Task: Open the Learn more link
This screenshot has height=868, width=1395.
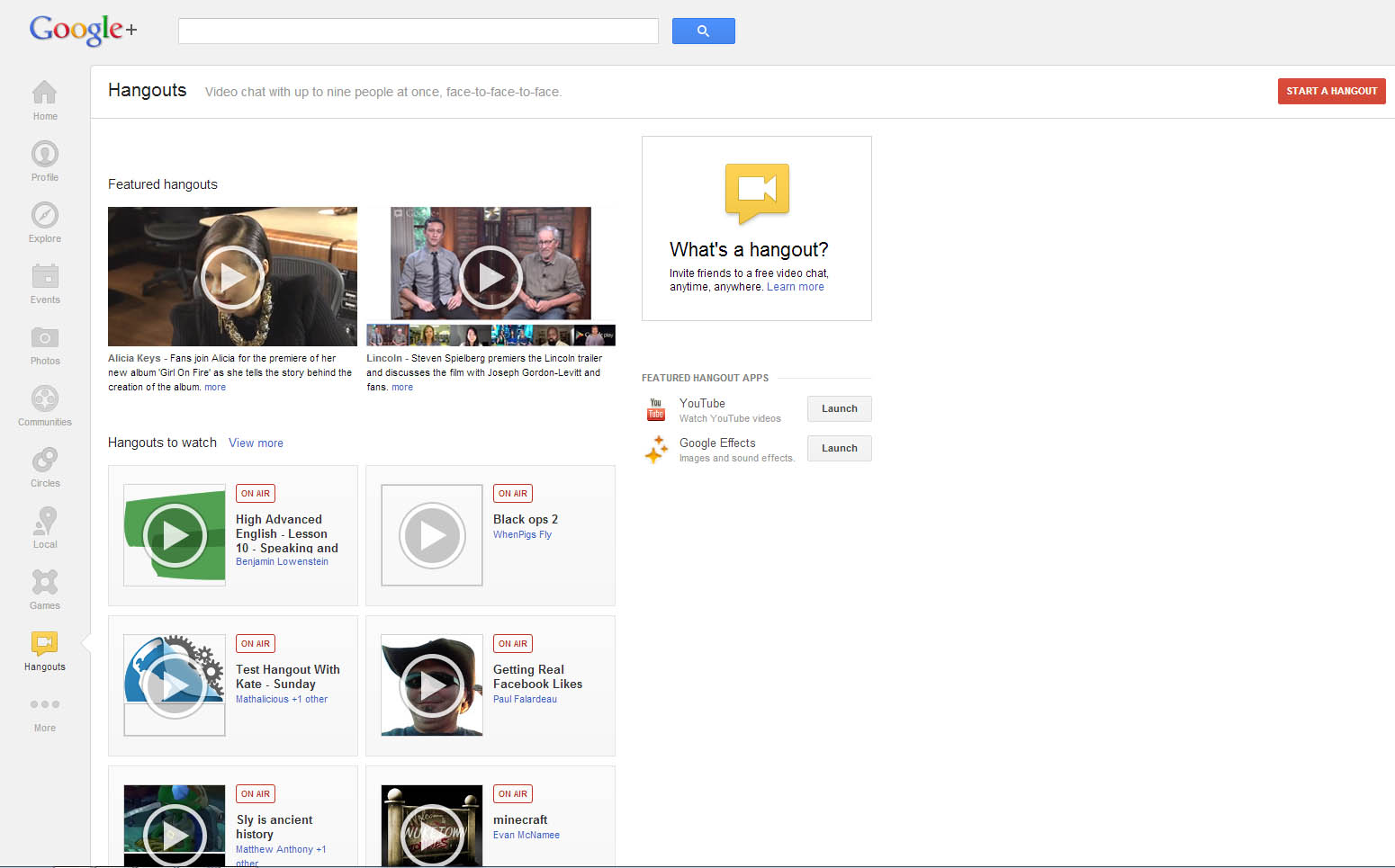Action: coord(796,287)
